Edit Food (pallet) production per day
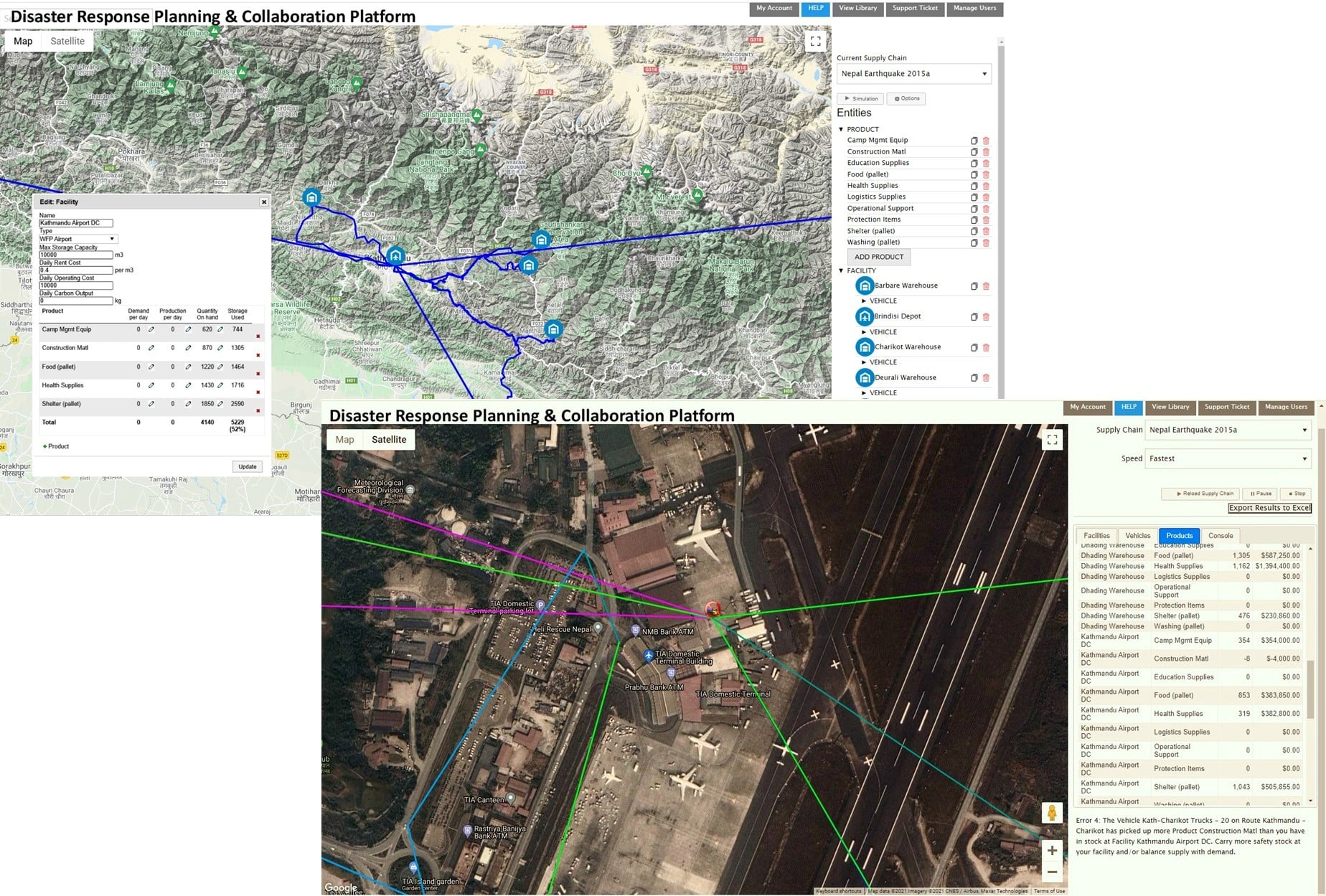This screenshot has height=896, width=1326. (x=188, y=367)
